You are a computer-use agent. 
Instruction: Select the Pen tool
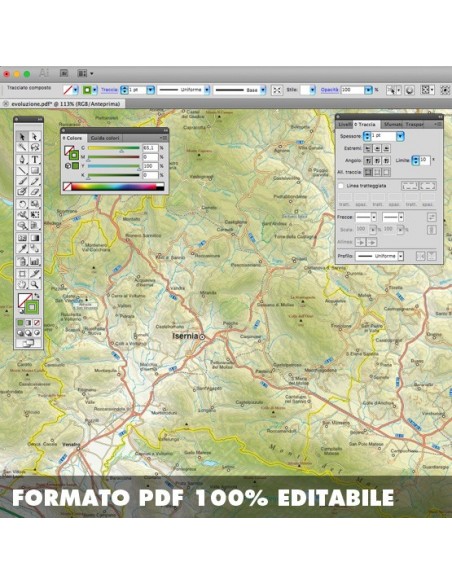click(x=22, y=160)
